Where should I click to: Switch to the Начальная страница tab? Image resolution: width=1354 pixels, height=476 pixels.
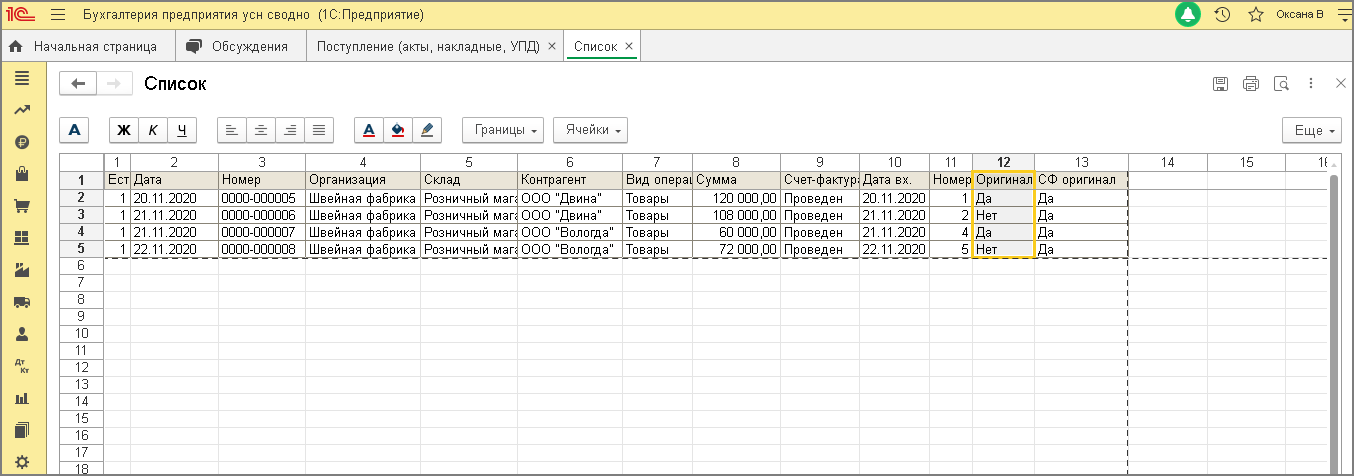[85, 46]
